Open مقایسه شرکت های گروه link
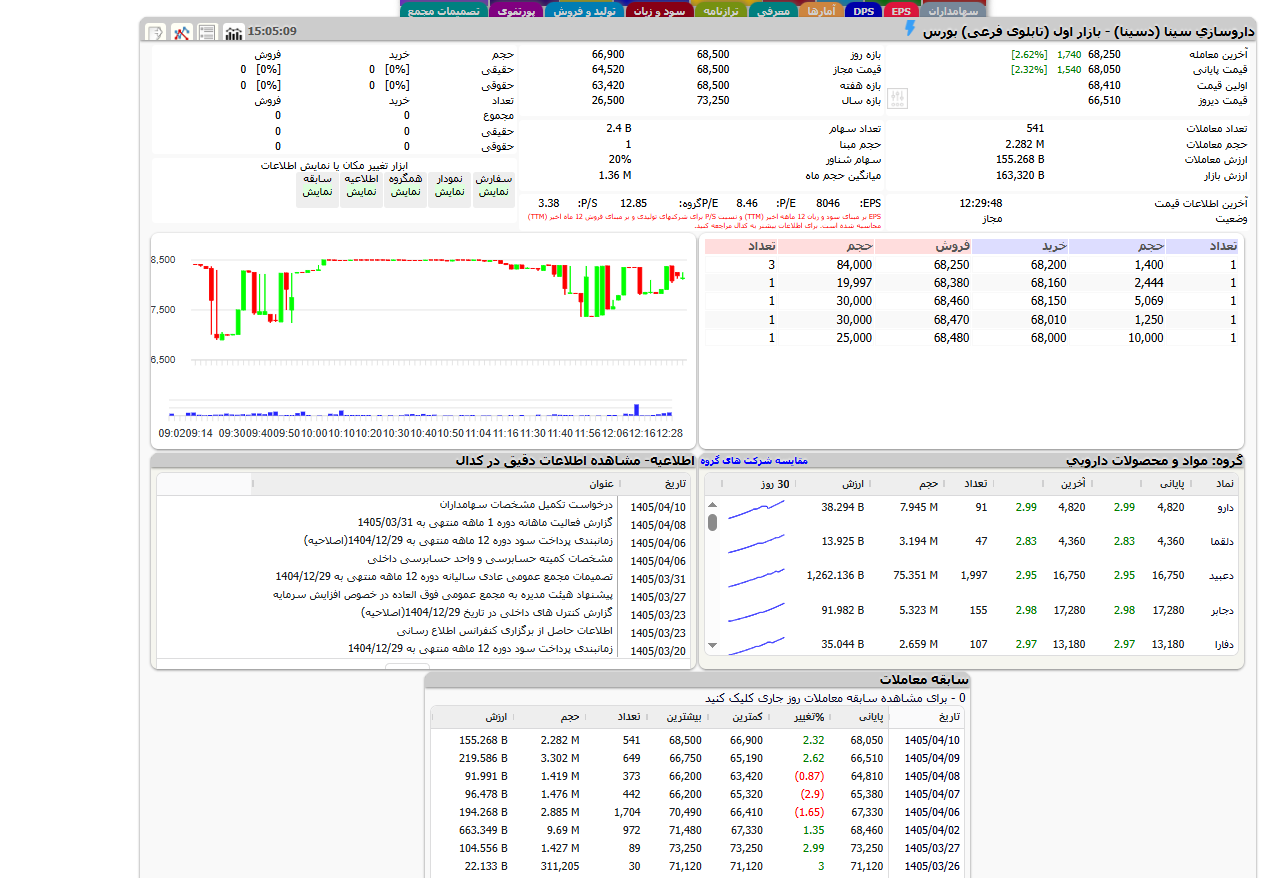The height and width of the screenshot is (878, 1273). pos(754,460)
